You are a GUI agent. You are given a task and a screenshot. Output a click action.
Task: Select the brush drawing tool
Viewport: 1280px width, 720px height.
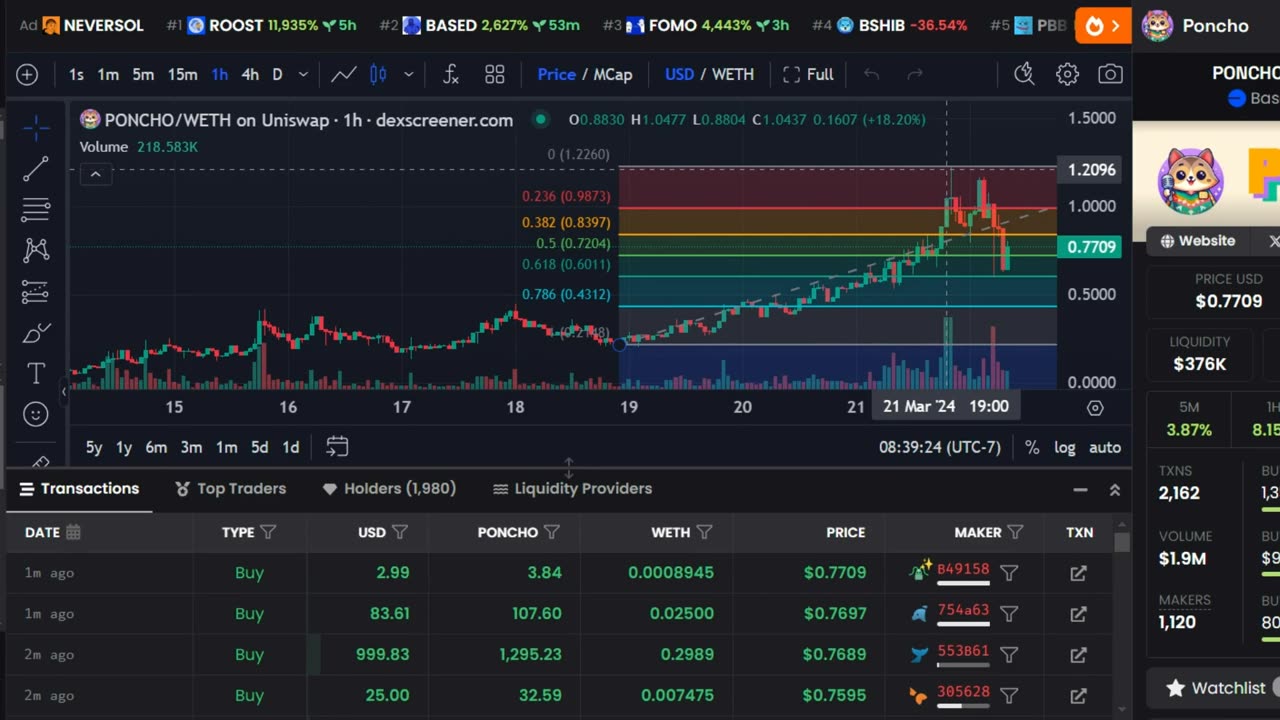click(36, 333)
